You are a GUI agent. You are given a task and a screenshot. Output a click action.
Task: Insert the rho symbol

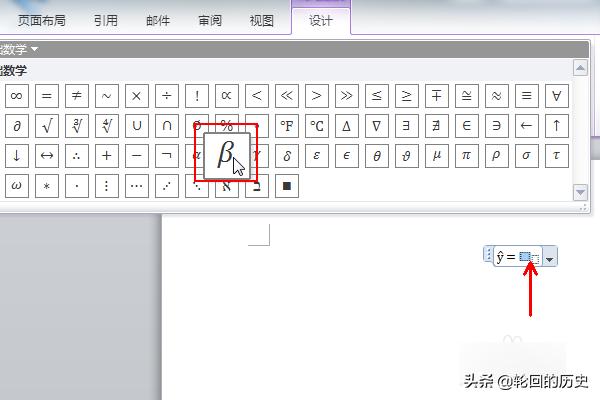click(497, 156)
